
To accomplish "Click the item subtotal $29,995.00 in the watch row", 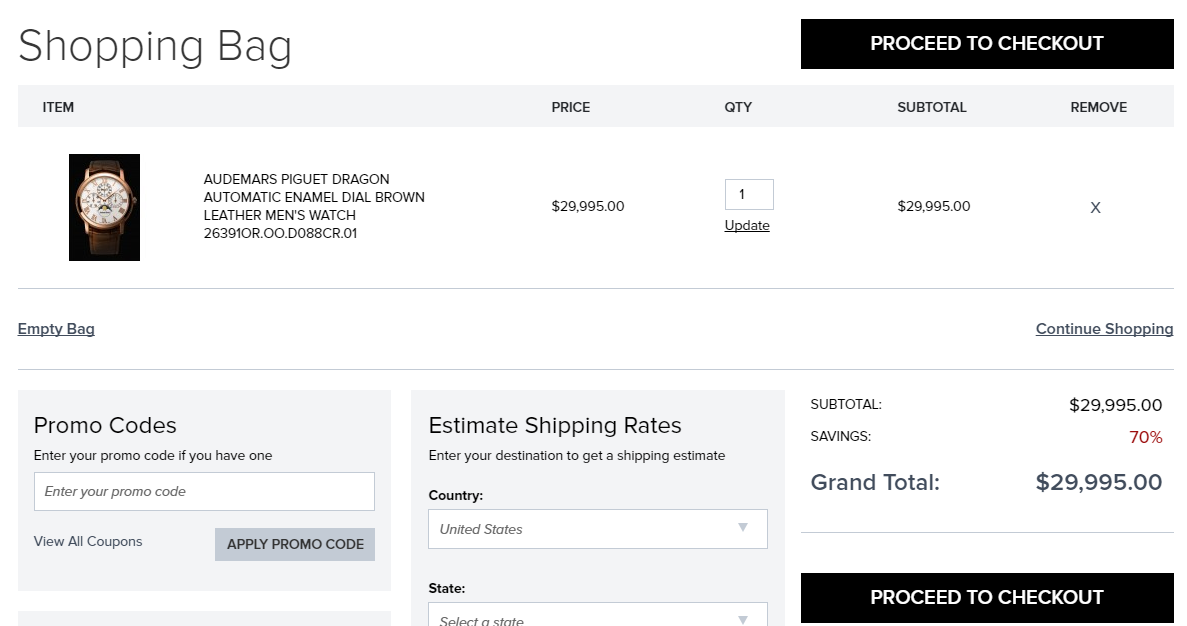I will click(934, 206).
